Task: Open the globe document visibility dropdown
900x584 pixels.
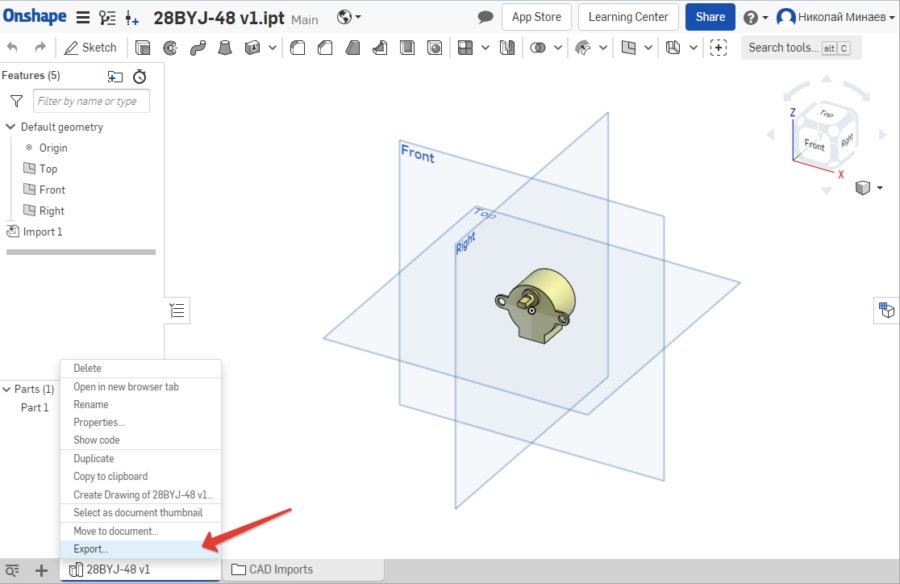Action: click(349, 17)
